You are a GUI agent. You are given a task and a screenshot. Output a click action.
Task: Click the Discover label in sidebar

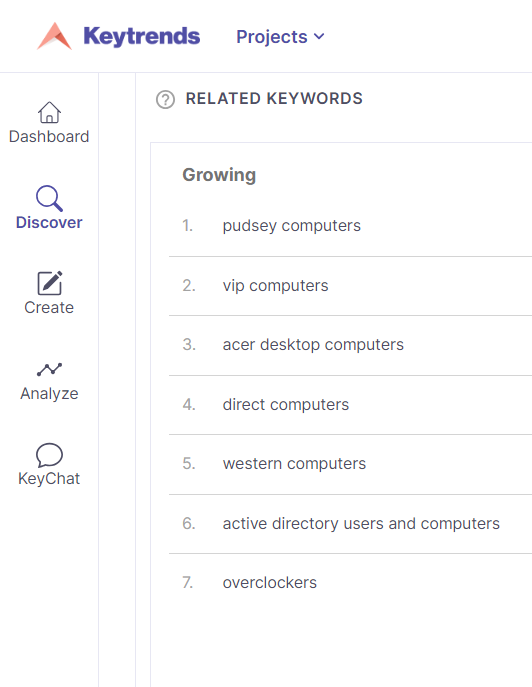(49, 223)
